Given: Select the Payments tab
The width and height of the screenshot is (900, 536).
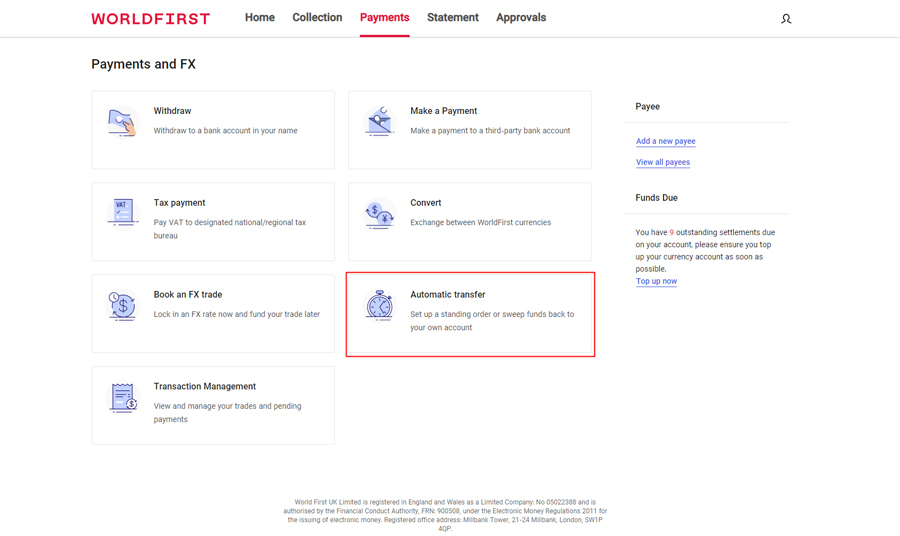Looking at the screenshot, I should pos(385,18).
